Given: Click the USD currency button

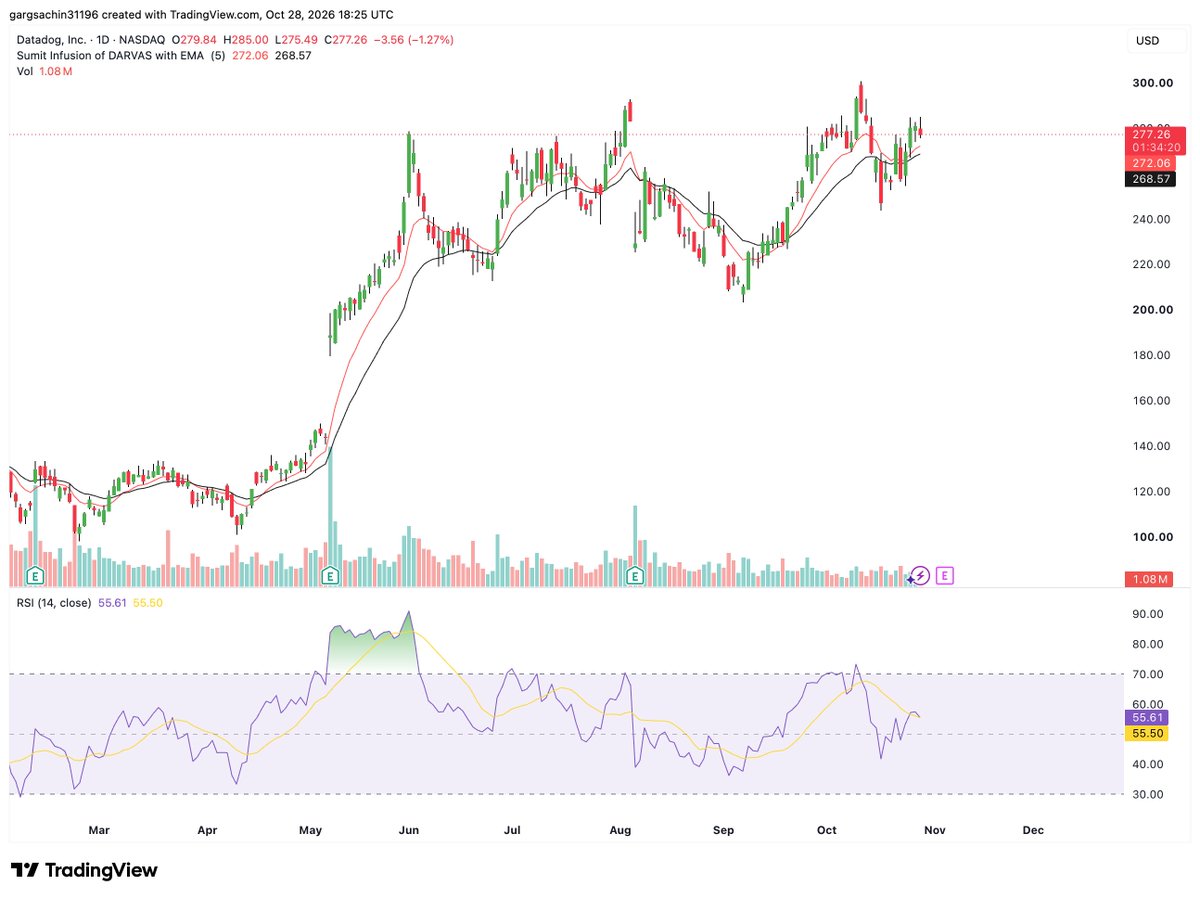Looking at the screenshot, I should click(x=1146, y=41).
